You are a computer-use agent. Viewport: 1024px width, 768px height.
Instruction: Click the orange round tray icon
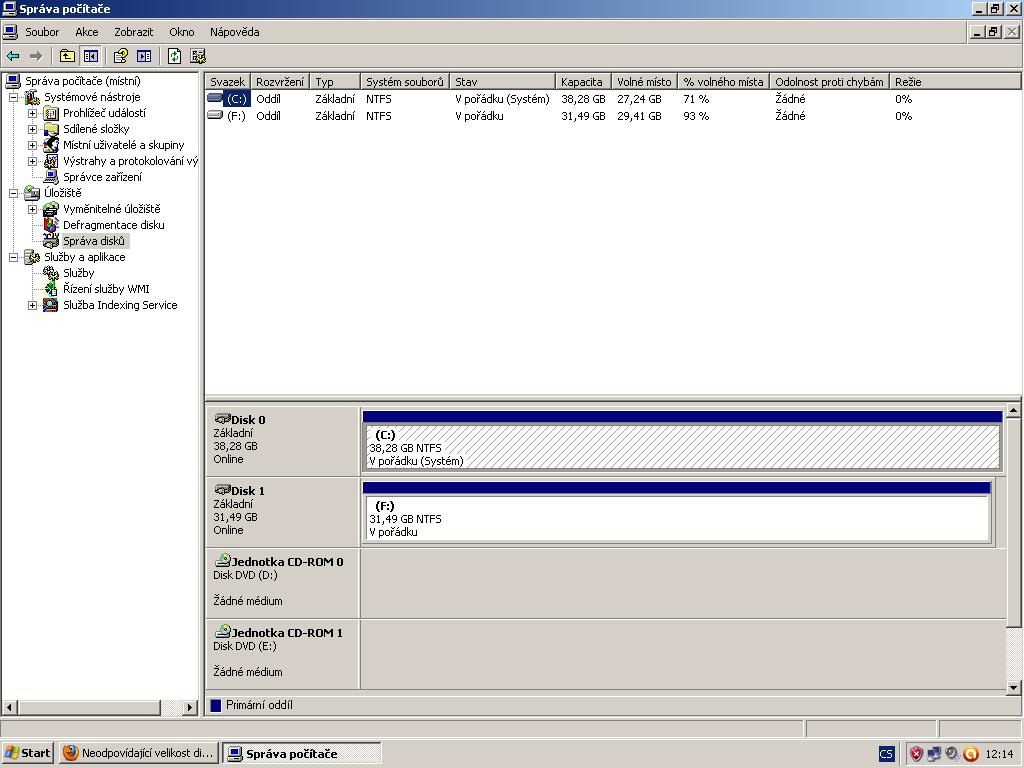click(x=970, y=754)
